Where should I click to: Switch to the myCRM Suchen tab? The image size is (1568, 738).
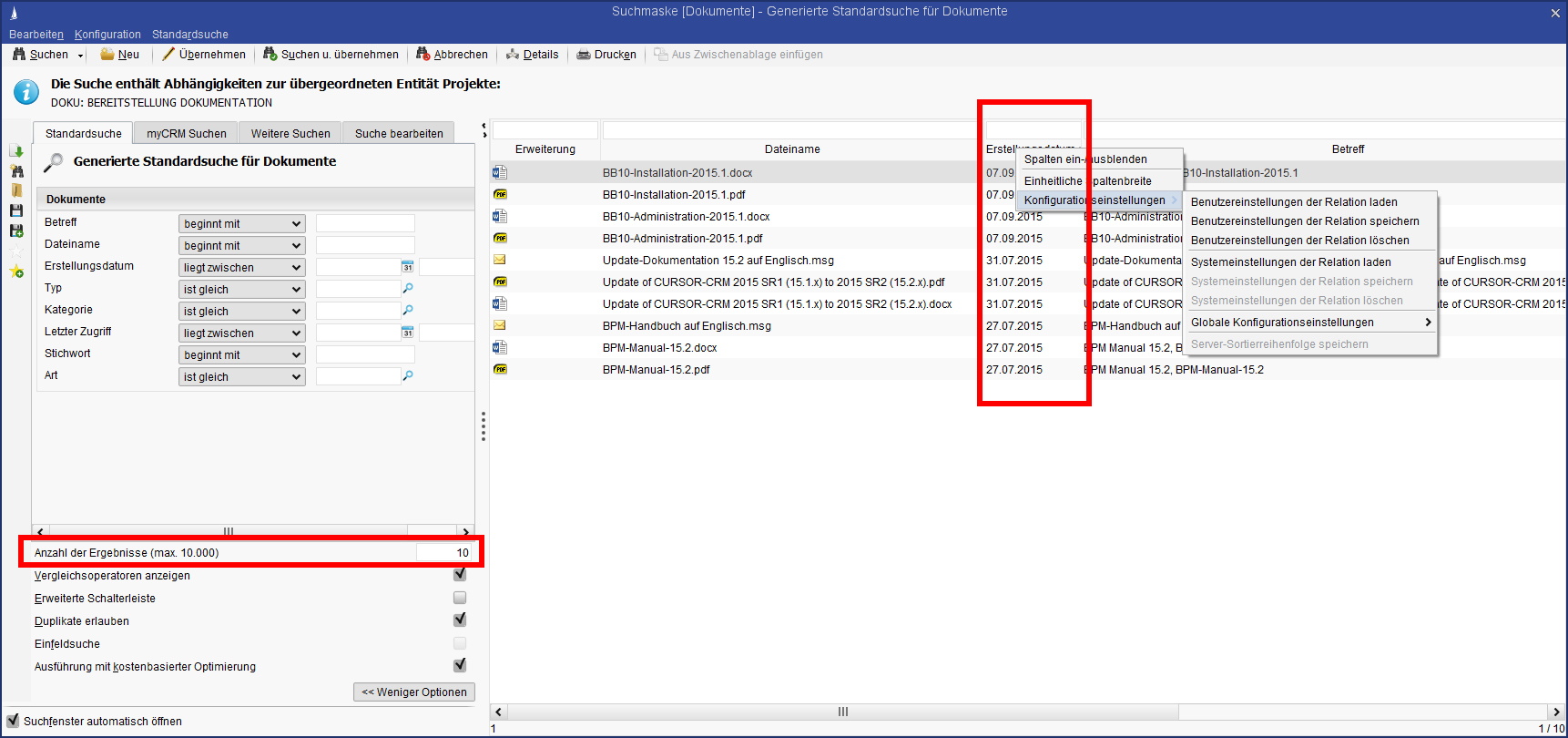[x=186, y=134]
